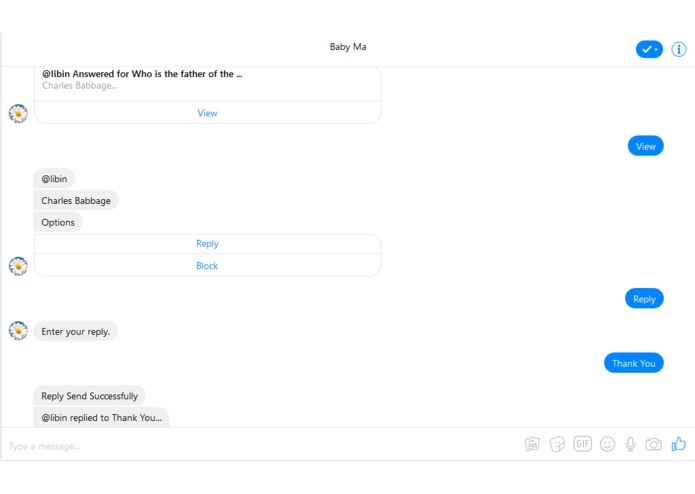
Task: Click '@libin Answered for Who is...' title
Action: [142, 74]
